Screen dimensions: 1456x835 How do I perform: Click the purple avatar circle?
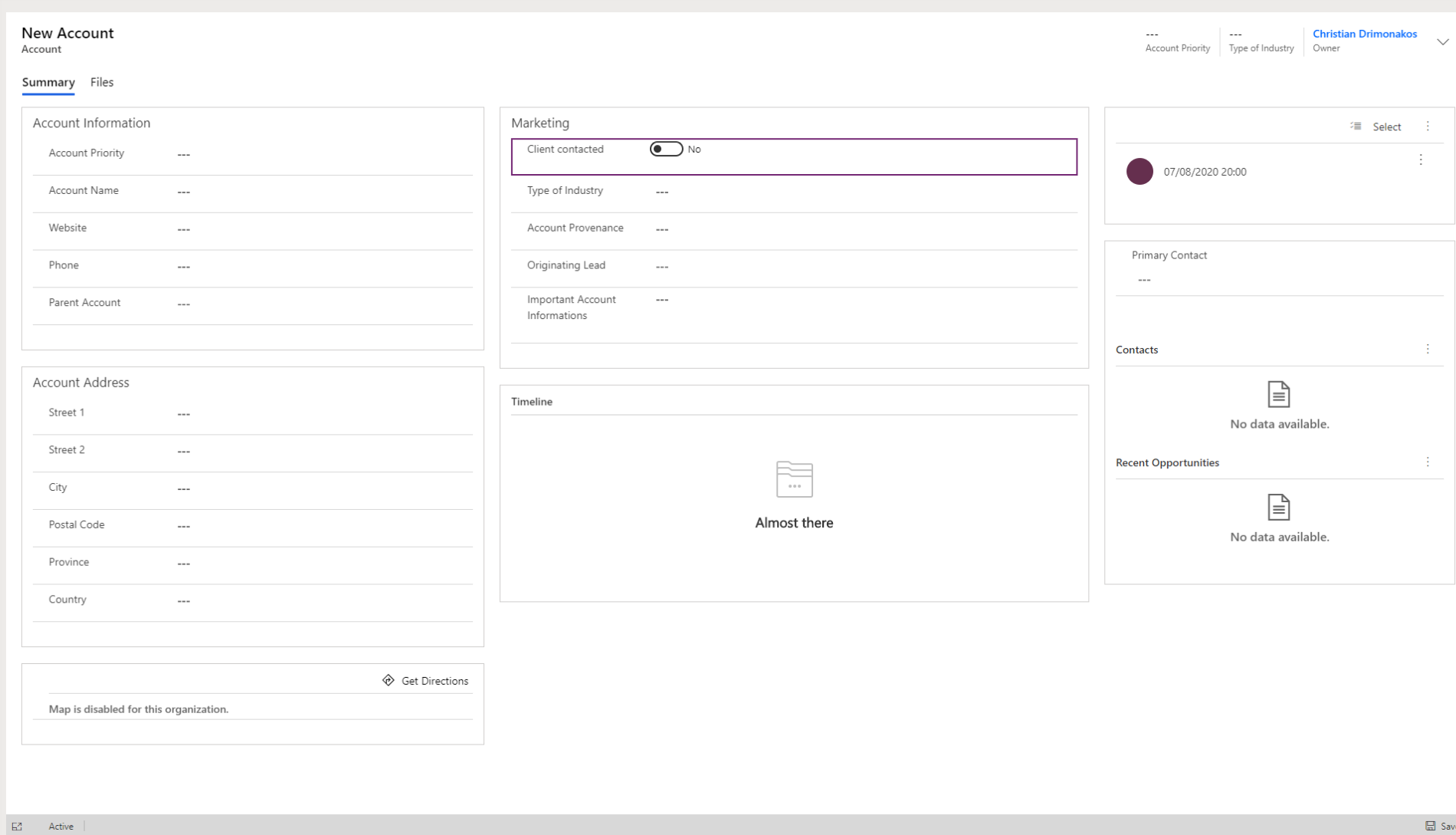(x=1140, y=171)
